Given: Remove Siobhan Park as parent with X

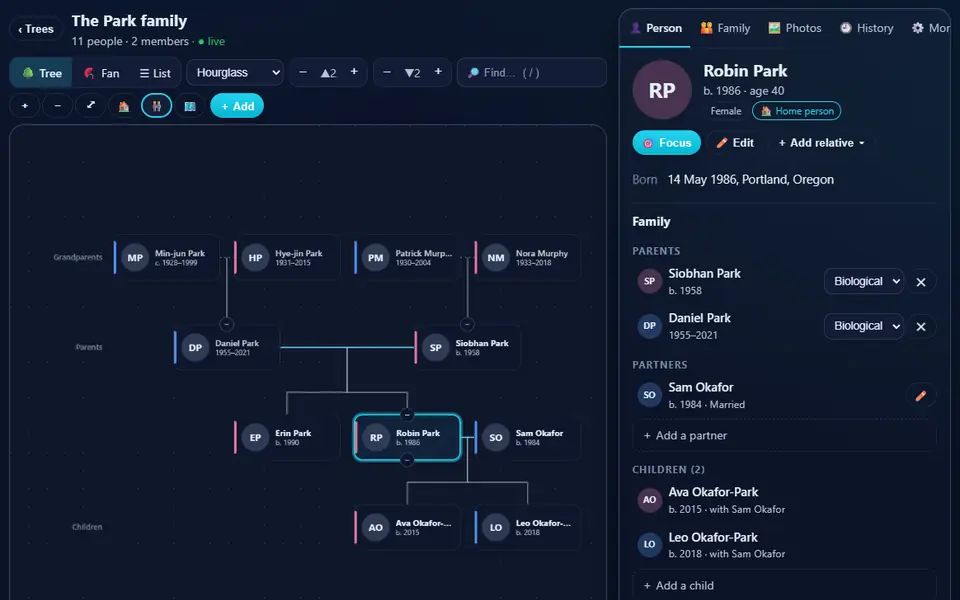Looking at the screenshot, I should click(x=921, y=282).
